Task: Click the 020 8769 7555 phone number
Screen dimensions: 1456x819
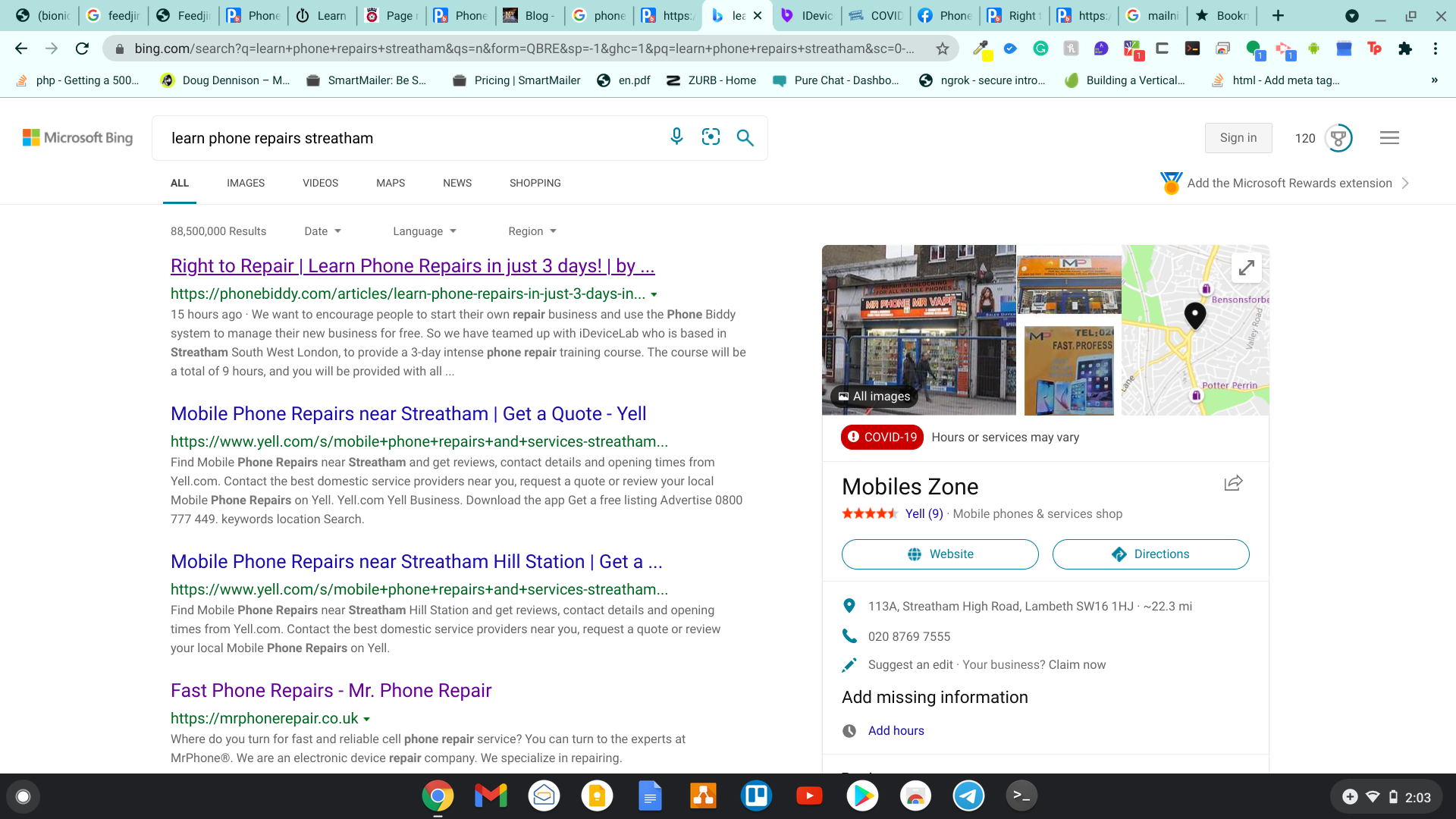Action: tap(908, 637)
